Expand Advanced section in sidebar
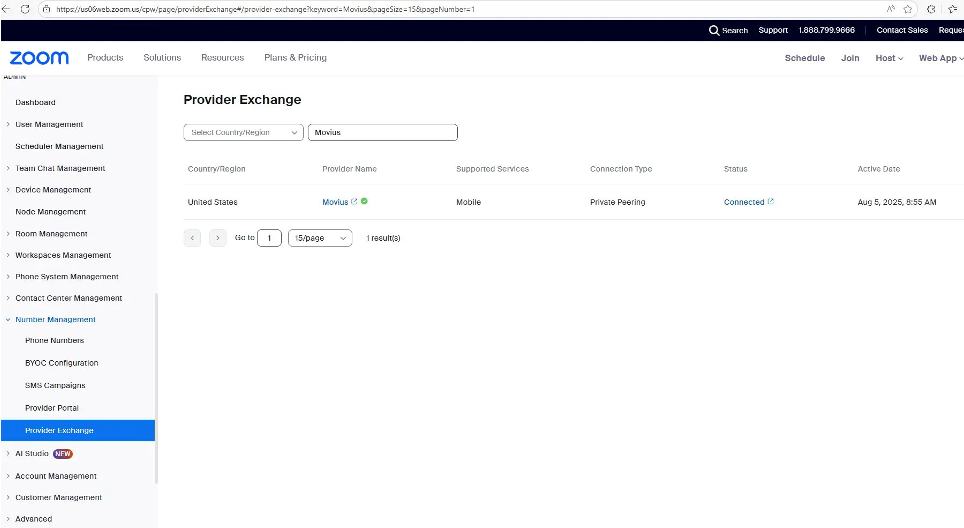 [8, 519]
